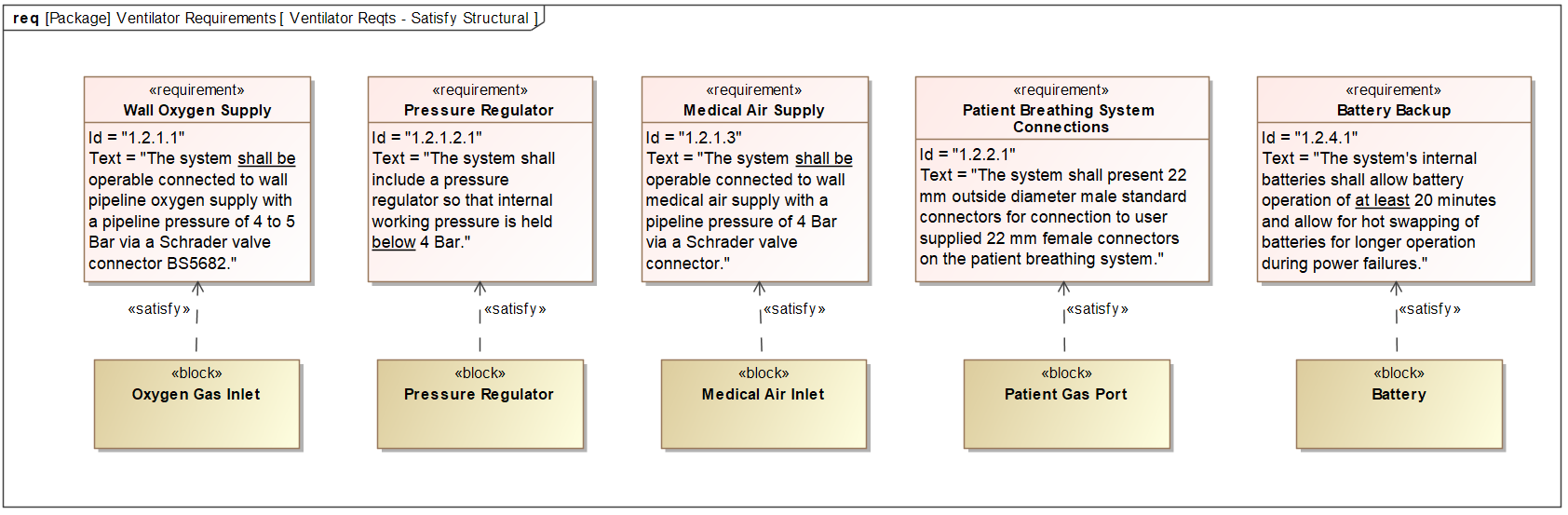
Task: Select Patient Breathing System Connections requirement
Action: 1062,179
